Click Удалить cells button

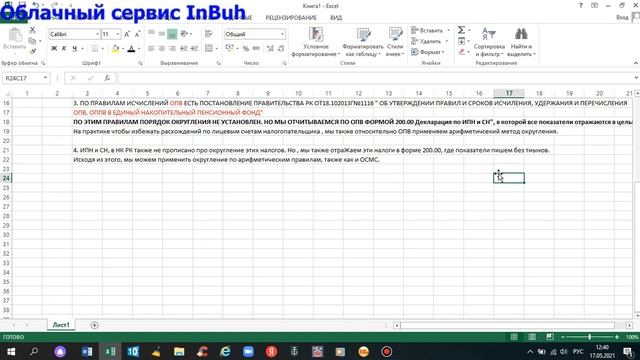click(x=426, y=41)
